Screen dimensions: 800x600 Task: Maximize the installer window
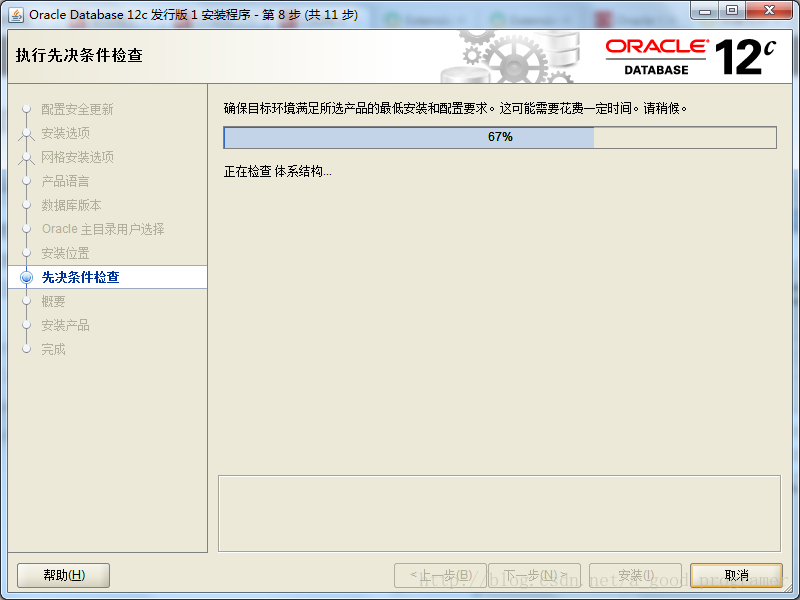[732, 11]
